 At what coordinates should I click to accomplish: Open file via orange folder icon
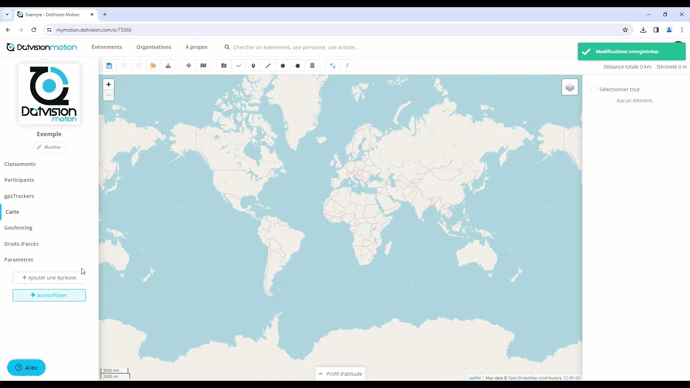(153, 66)
